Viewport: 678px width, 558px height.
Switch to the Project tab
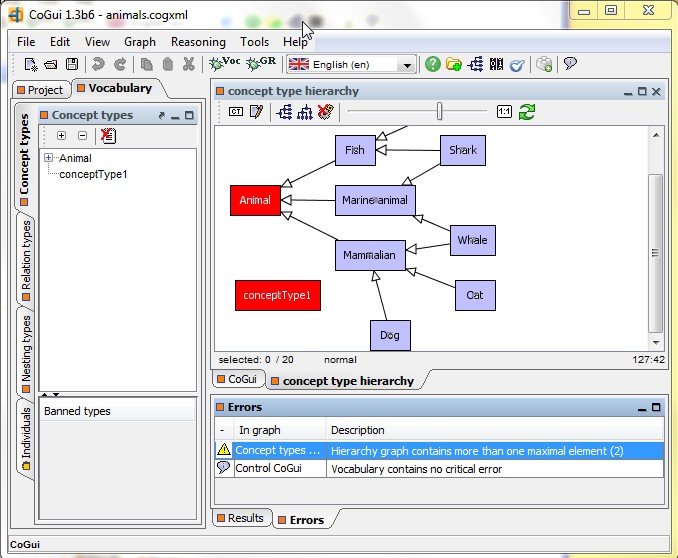[x=40, y=90]
